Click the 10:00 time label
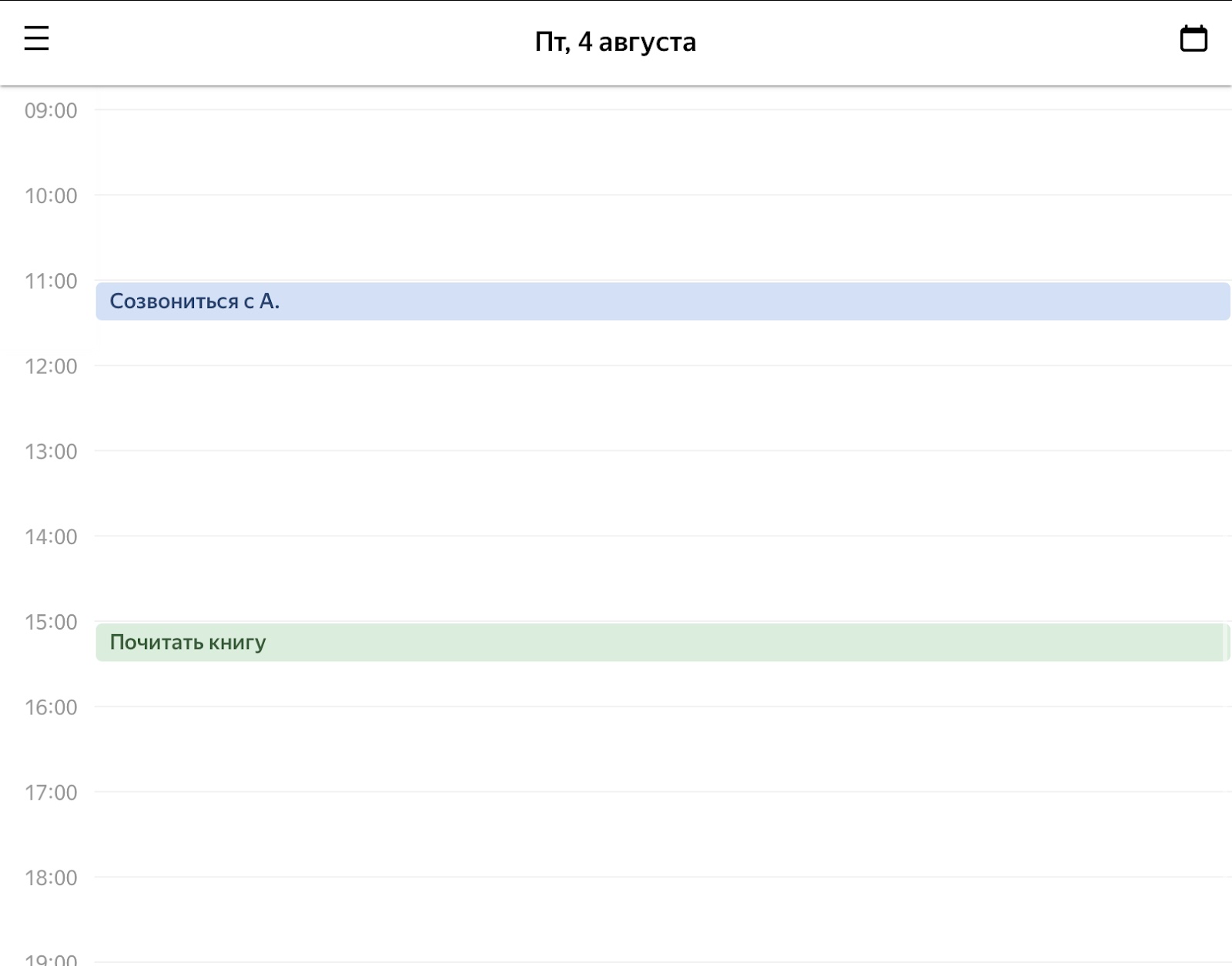Image resolution: width=1232 pixels, height=966 pixels. pyautogui.click(x=51, y=196)
